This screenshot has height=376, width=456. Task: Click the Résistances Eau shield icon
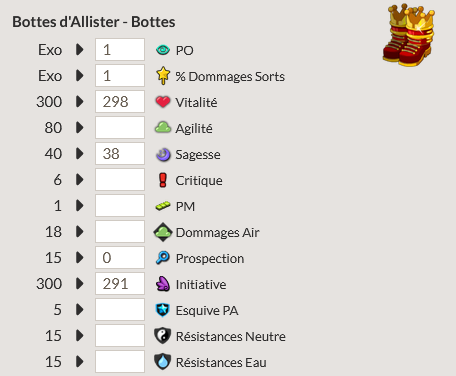[163, 362]
